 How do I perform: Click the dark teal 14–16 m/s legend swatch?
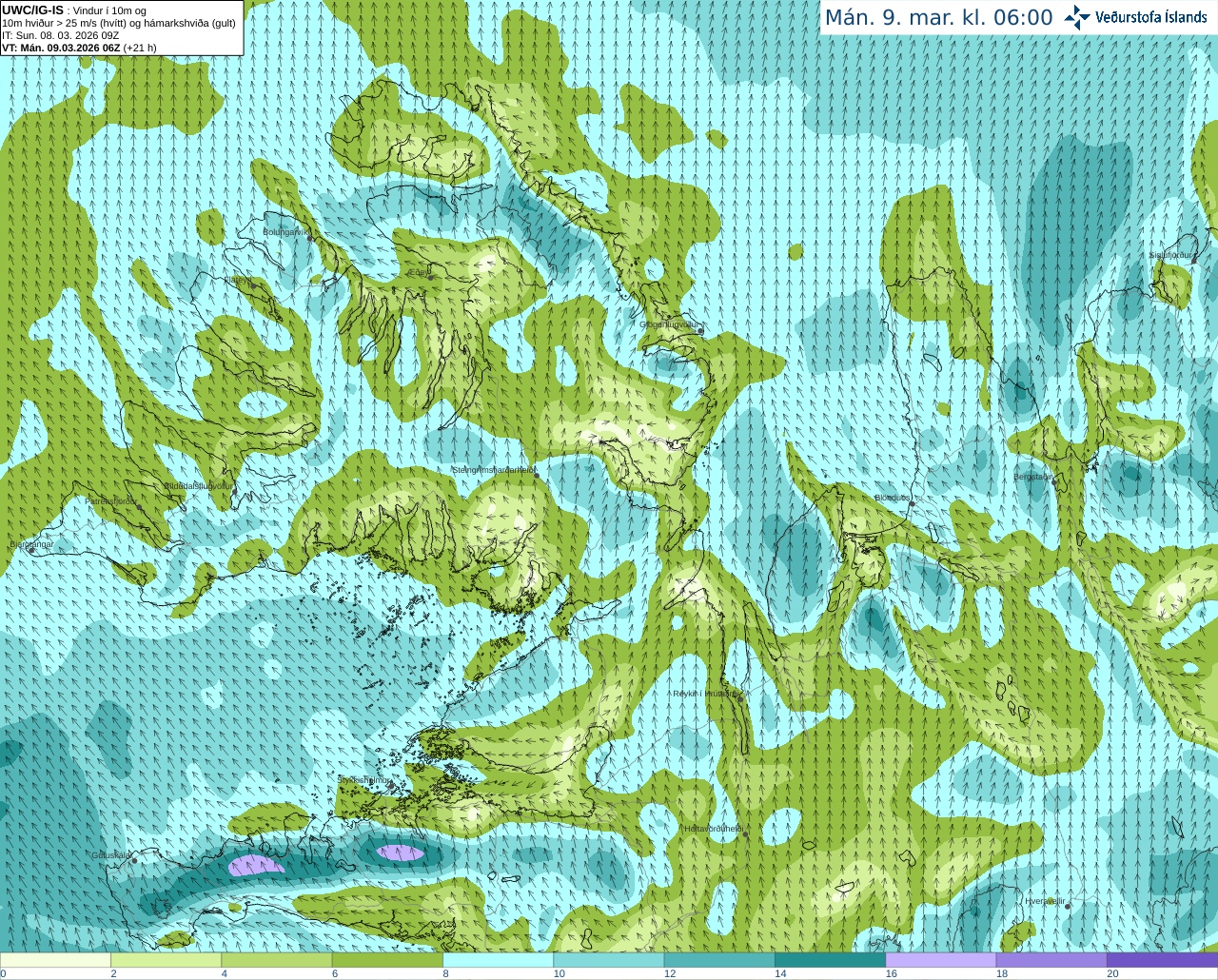tap(830, 960)
